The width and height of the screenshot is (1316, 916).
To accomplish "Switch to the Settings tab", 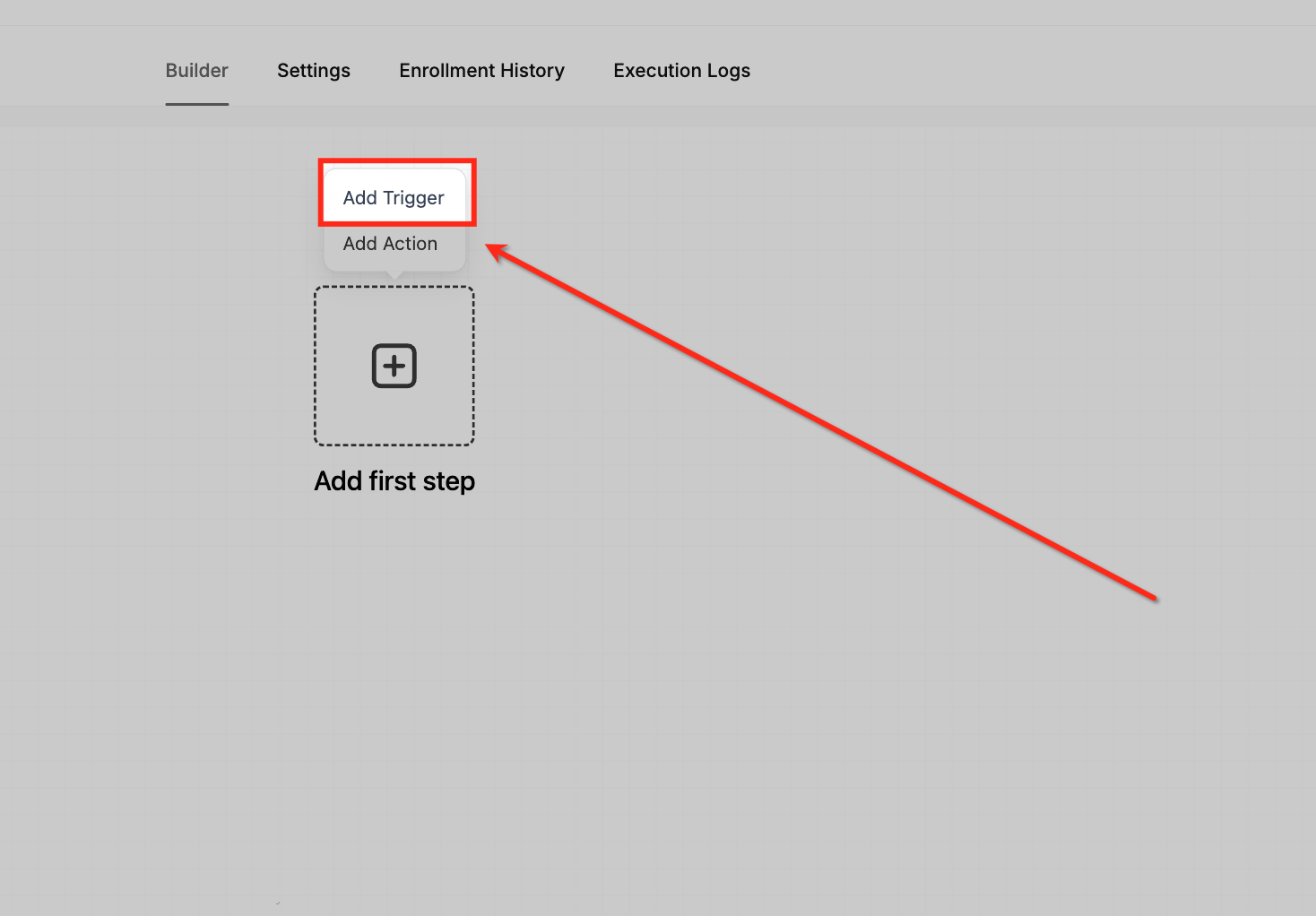I will coord(314,71).
